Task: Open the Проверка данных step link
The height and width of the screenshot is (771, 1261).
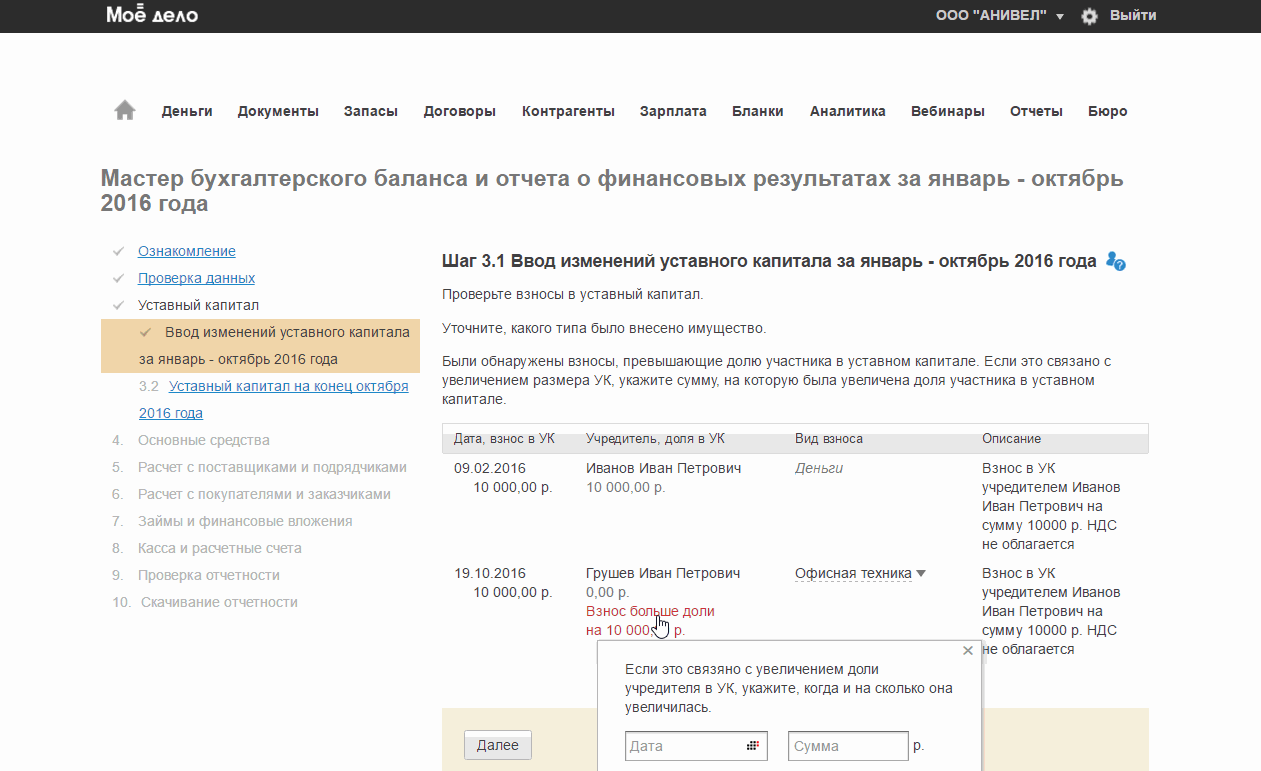Action: [x=196, y=278]
